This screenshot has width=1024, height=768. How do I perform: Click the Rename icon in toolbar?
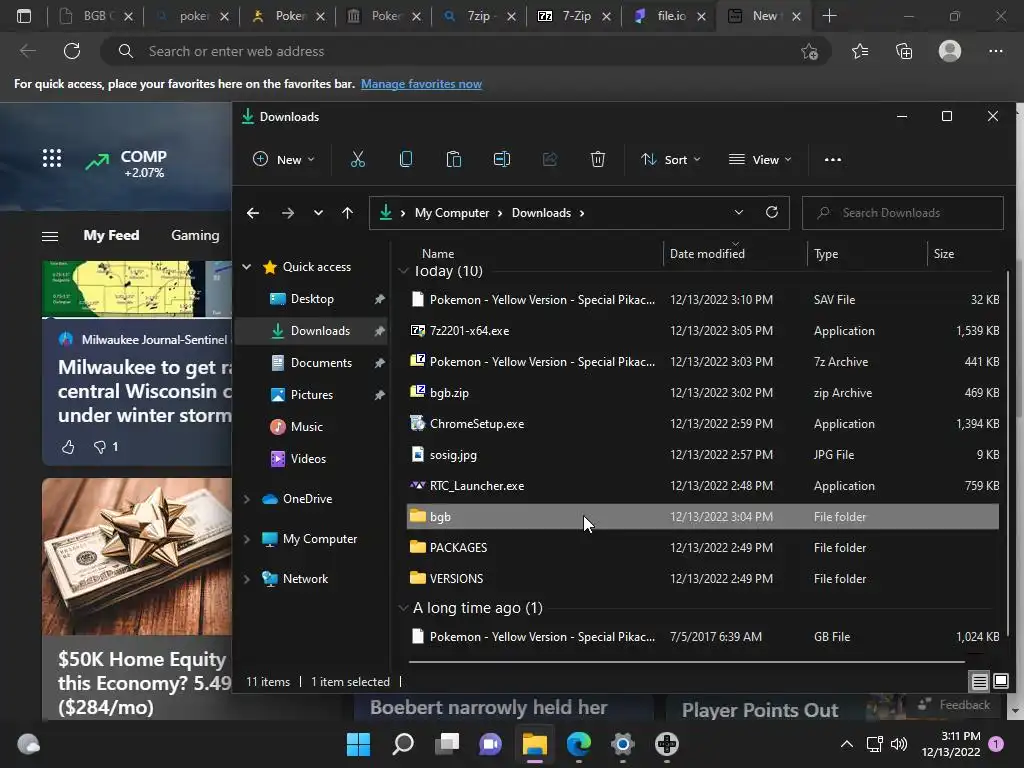[502, 160]
